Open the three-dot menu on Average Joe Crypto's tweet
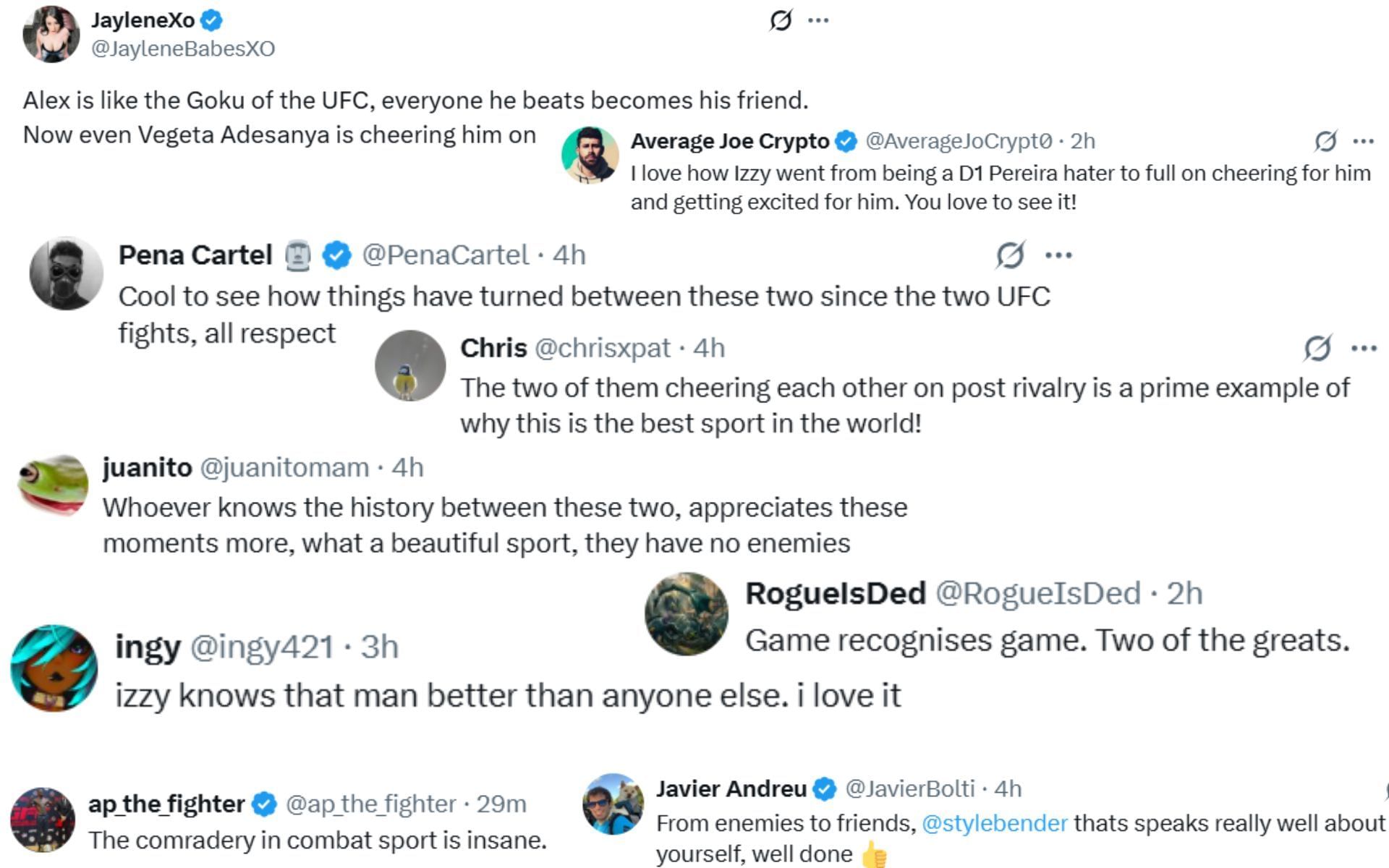 pos(1363,141)
